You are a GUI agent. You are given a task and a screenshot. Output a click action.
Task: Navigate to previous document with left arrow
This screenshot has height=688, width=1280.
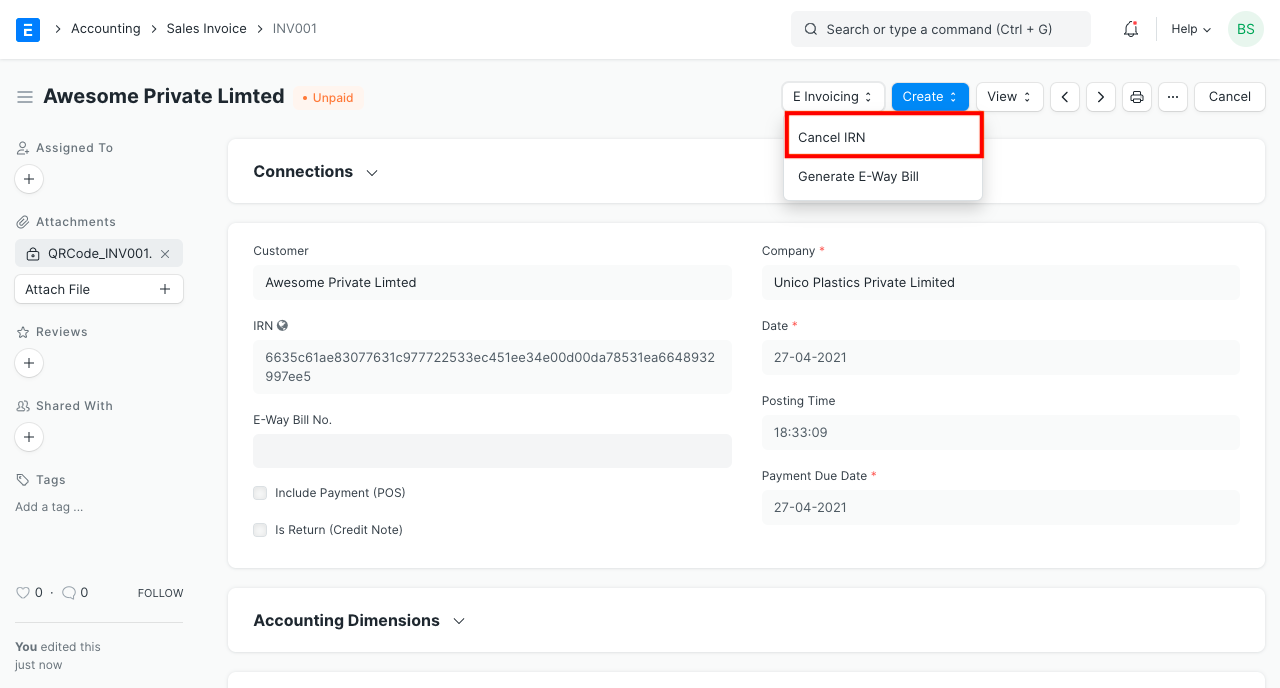1064,96
